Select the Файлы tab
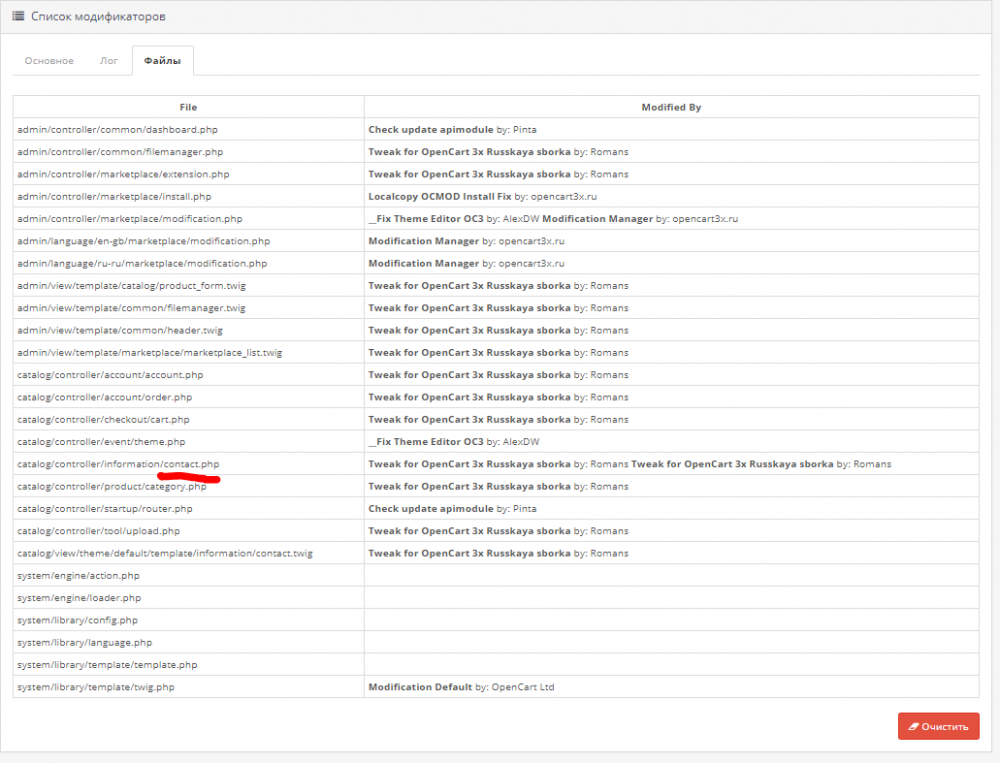The height and width of the screenshot is (763, 1000). 163,61
